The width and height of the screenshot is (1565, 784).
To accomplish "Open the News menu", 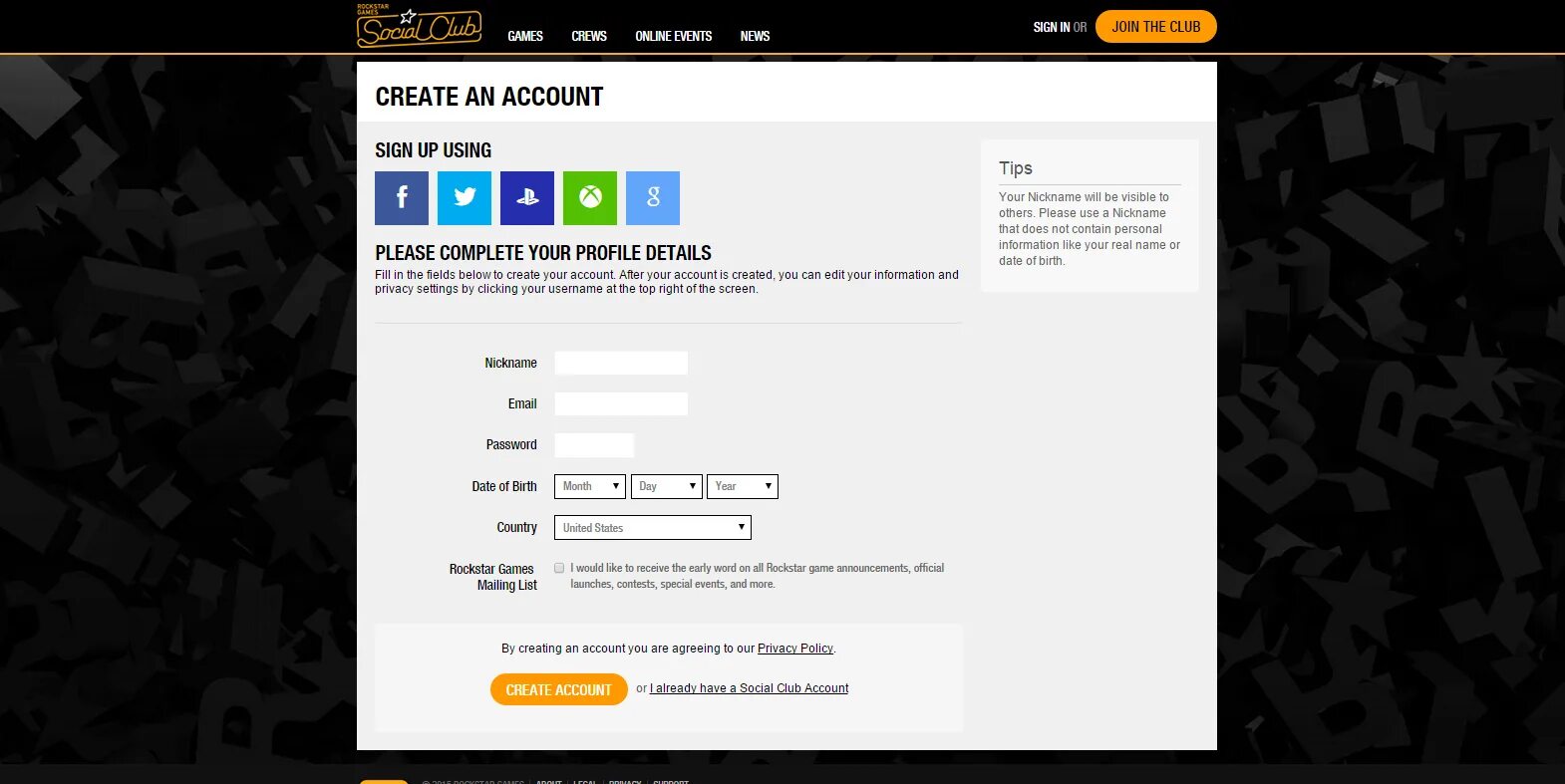I will pos(755,36).
